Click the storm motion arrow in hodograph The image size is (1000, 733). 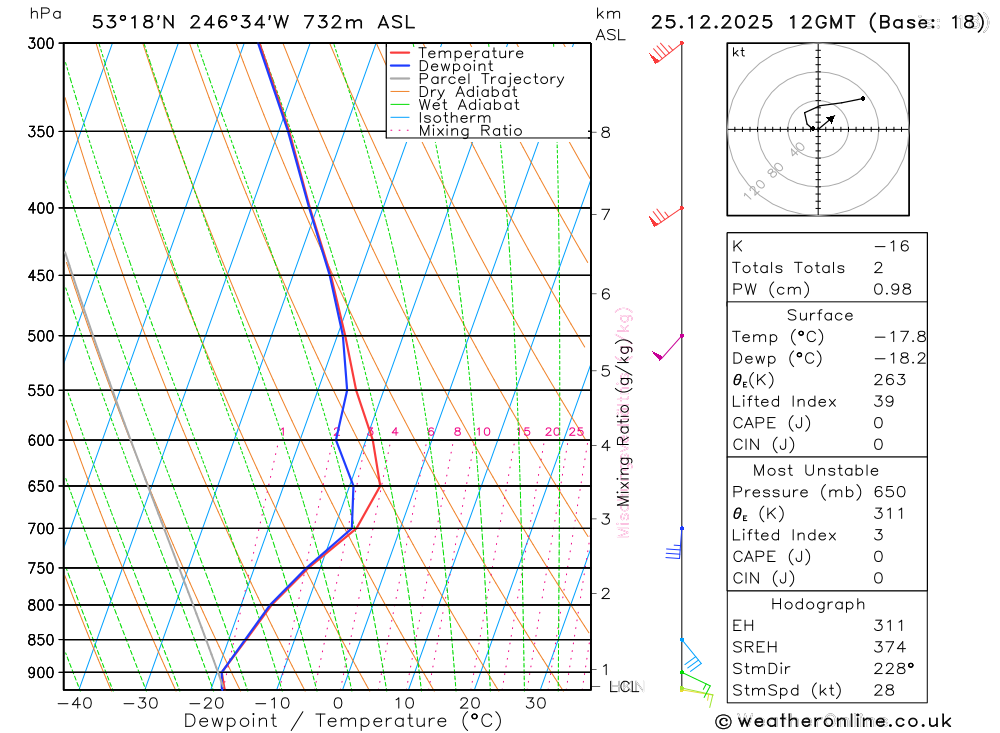[827, 122]
